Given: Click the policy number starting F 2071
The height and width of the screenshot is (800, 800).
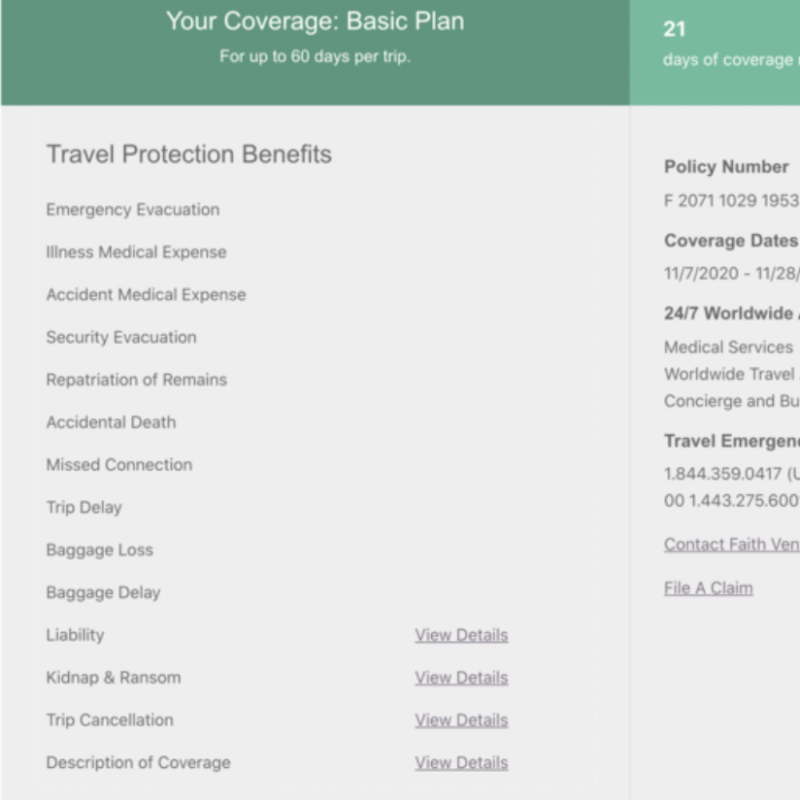Looking at the screenshot, I should tap(731, 200).
